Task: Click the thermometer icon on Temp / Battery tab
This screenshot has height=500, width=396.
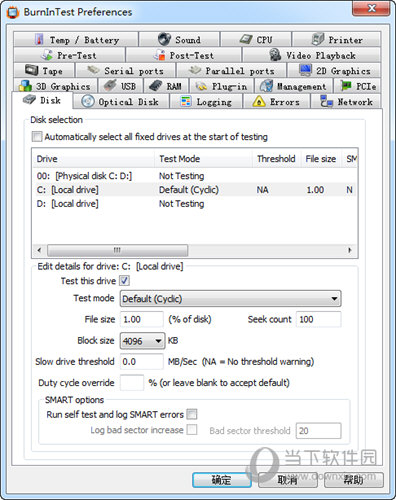Action: [39, 40]
